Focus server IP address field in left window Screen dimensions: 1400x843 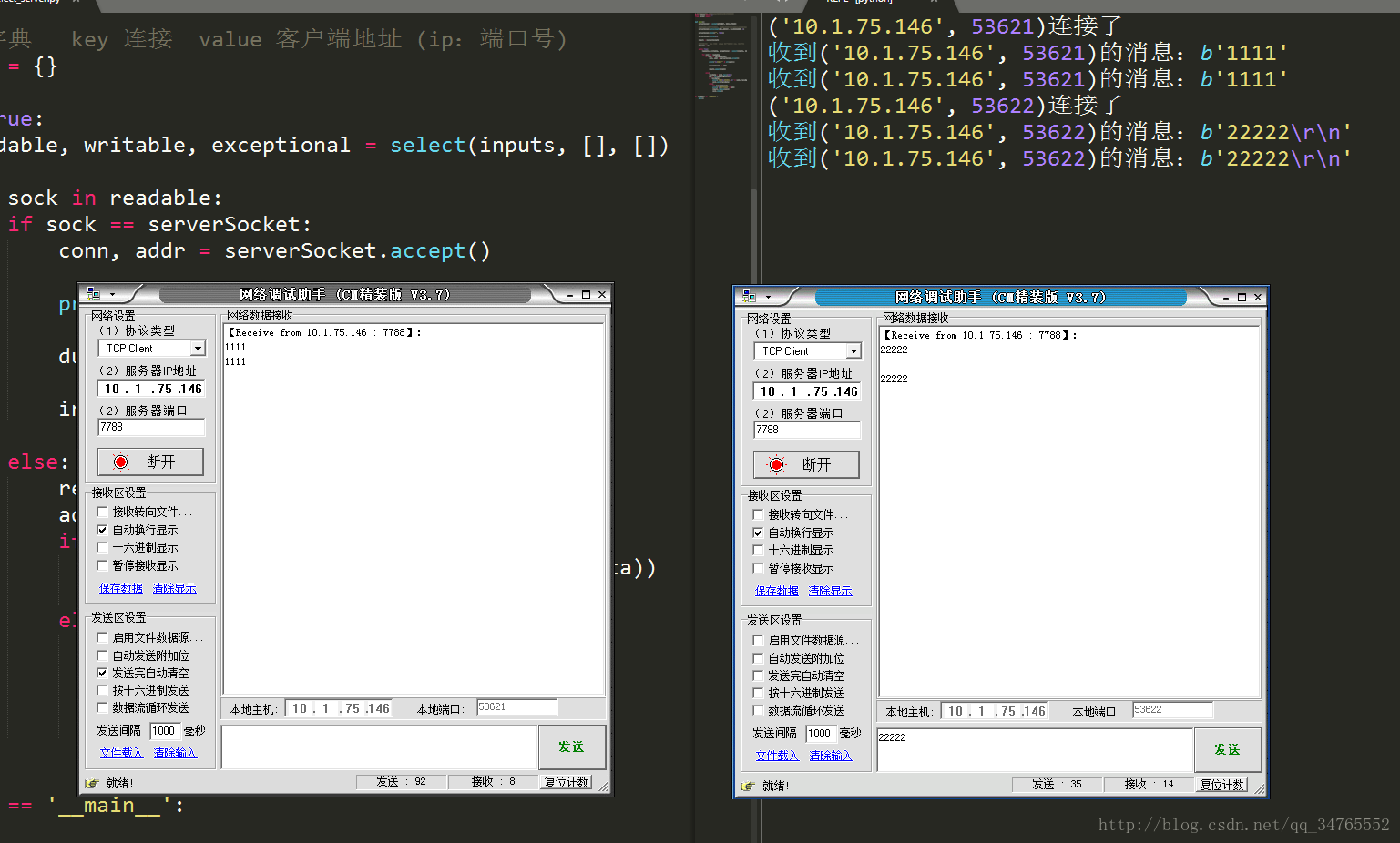tap(151, 389)
